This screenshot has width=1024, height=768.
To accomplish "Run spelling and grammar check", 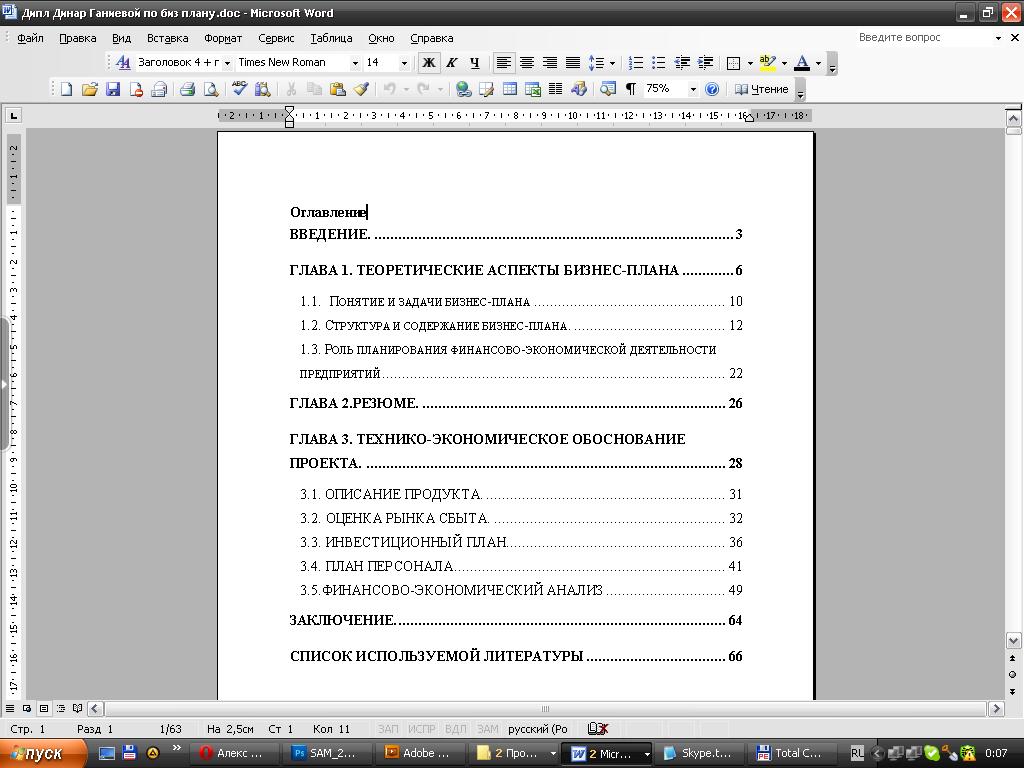I will pos(240,89).
